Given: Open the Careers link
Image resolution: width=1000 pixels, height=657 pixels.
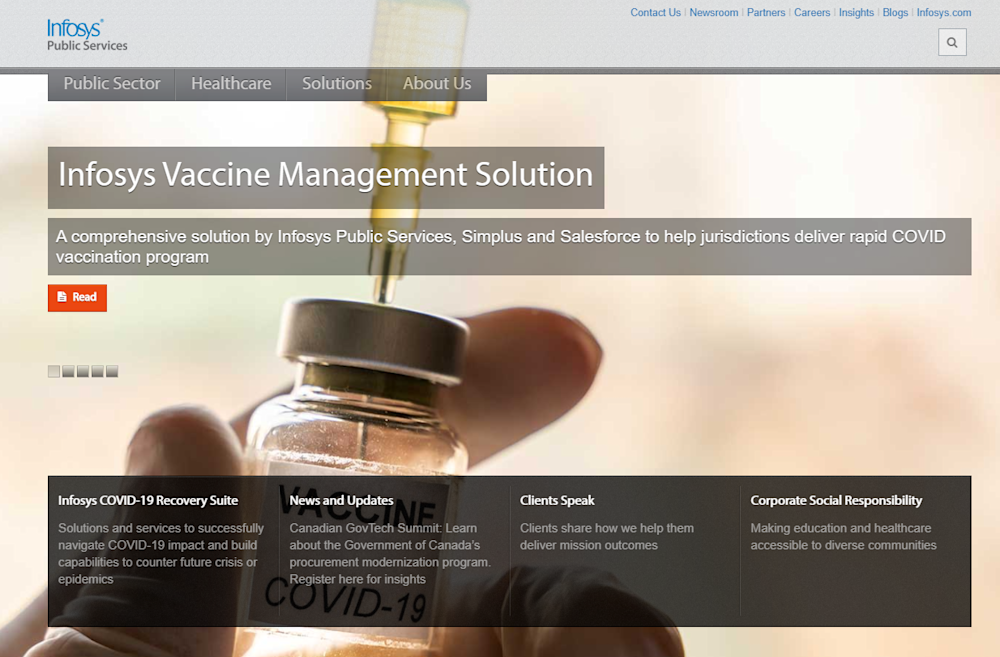Looking at the screenshot, I should pyautogui.click(x=812, y=12).
